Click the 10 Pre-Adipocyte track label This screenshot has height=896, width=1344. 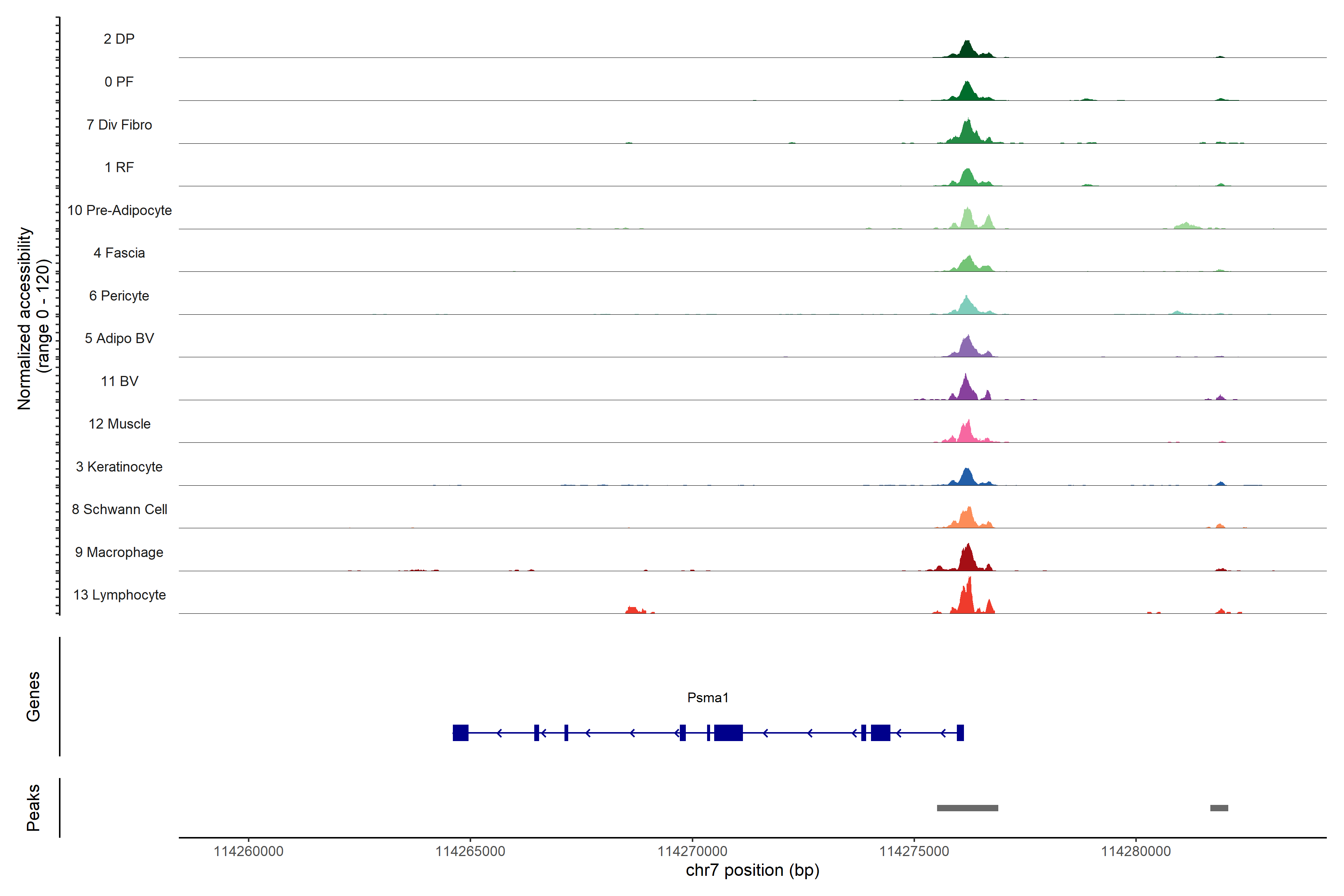[119, 210]
